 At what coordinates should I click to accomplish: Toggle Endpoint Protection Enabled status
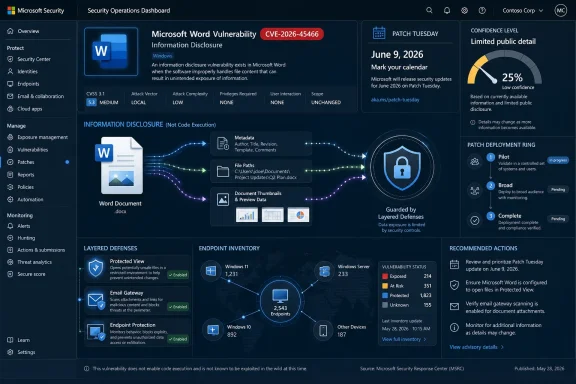tap(178, 339)
